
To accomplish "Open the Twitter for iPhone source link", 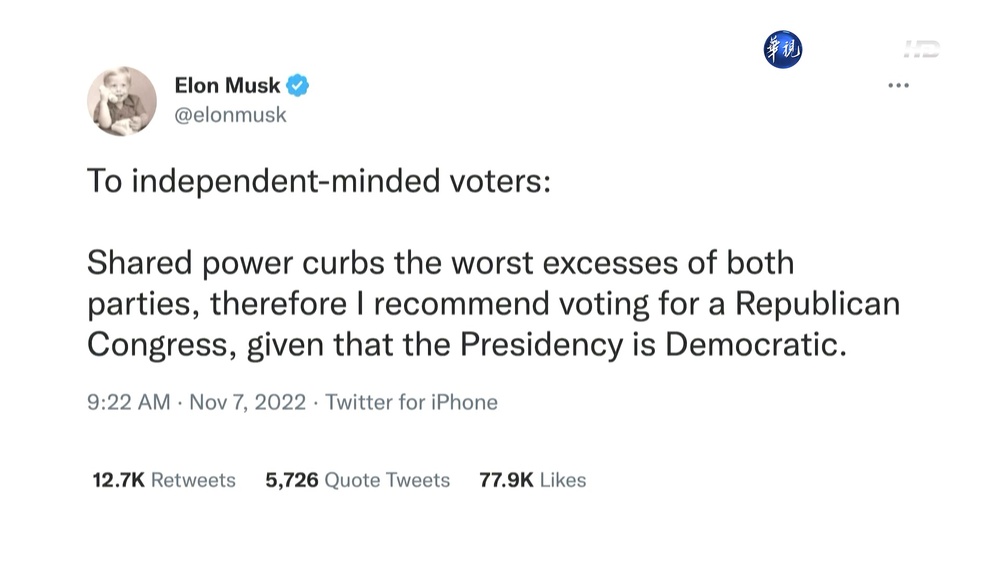I will 411,402.
